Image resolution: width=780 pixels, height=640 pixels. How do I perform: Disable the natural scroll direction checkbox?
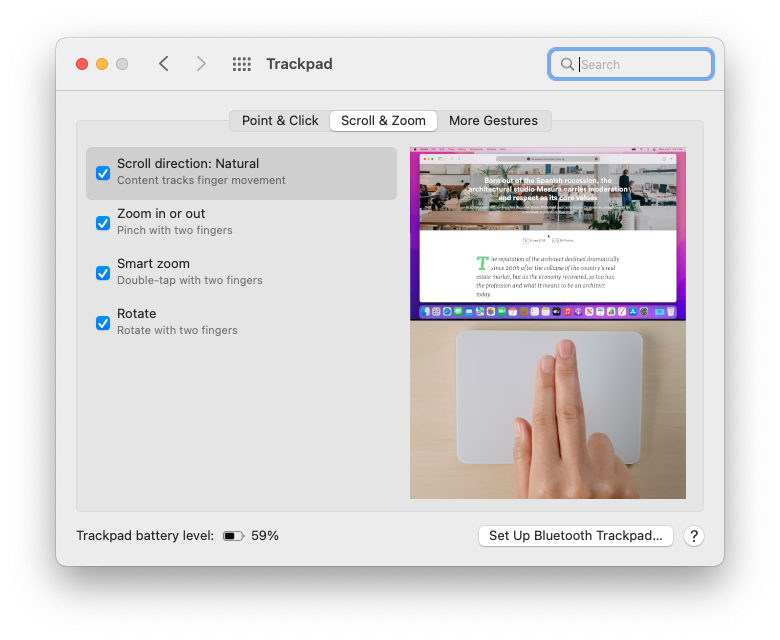point(103,173)
